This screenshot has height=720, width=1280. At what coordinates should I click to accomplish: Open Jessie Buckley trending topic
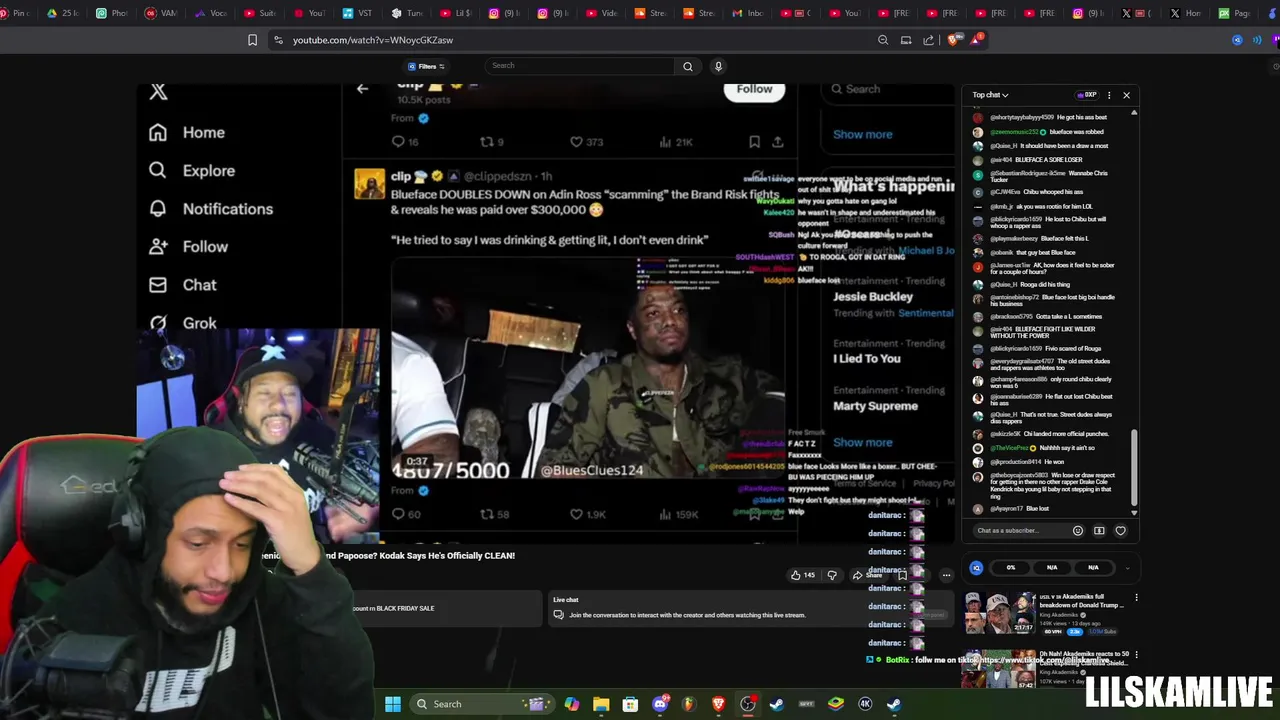point(873,297)
